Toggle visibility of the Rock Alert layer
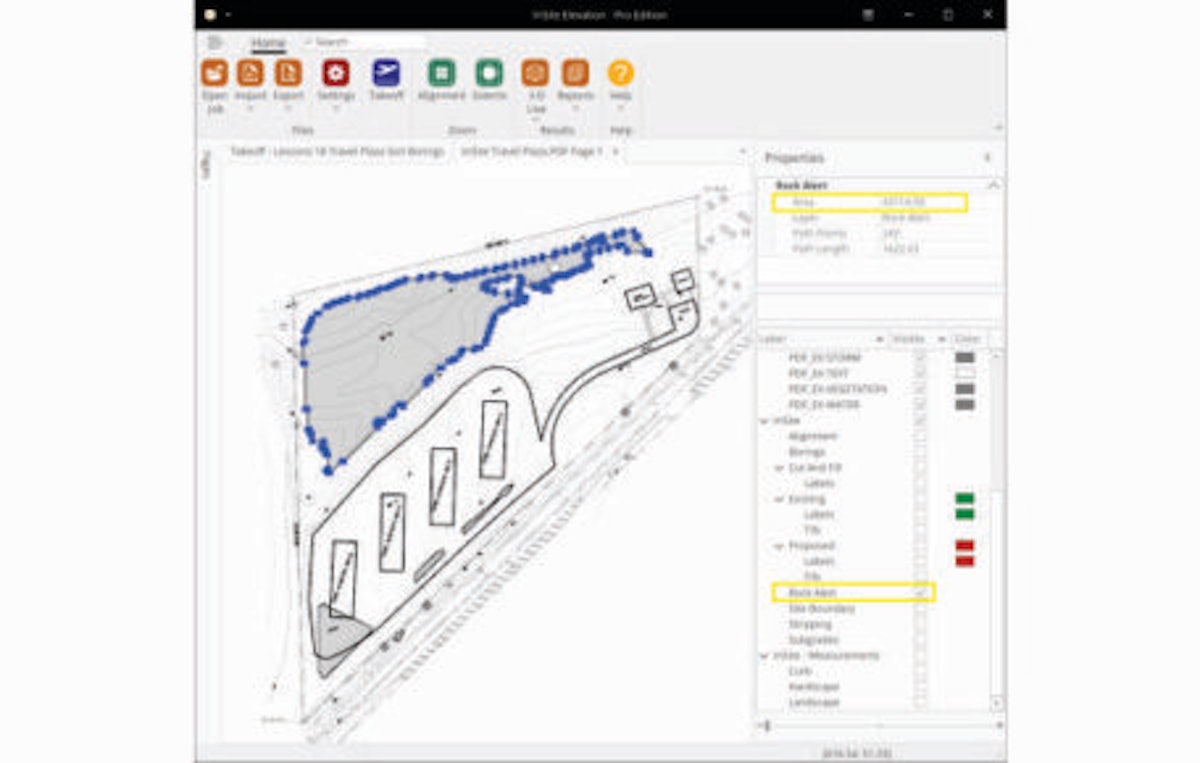 (921, 592)
